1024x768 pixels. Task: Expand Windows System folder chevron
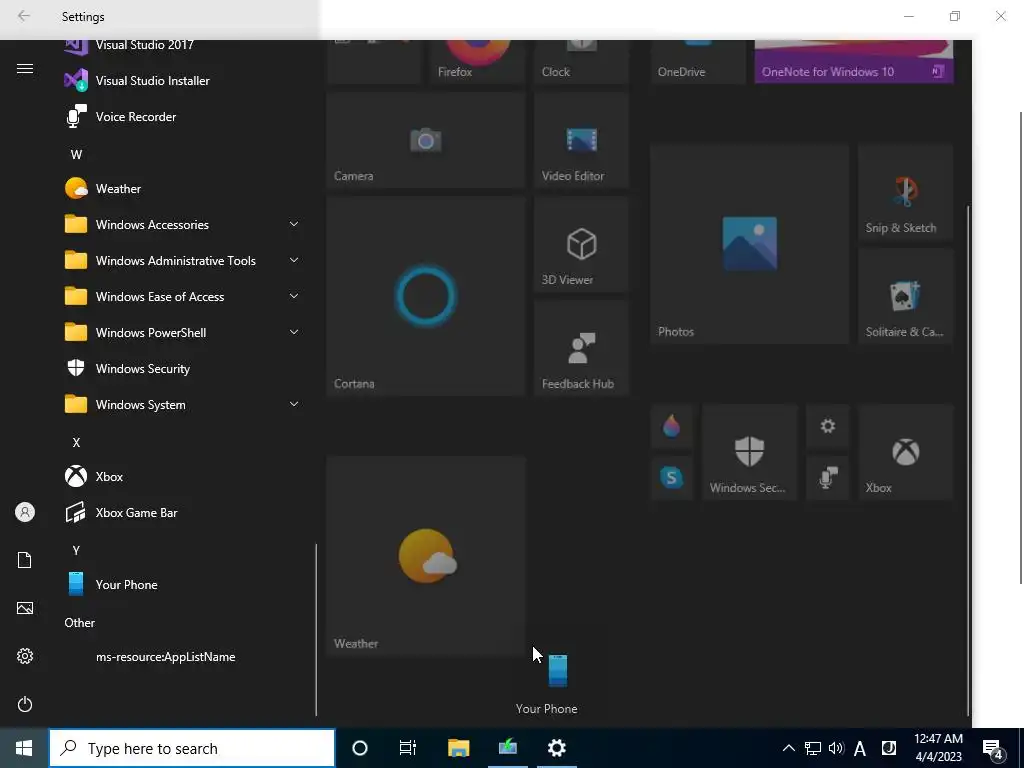294,404
